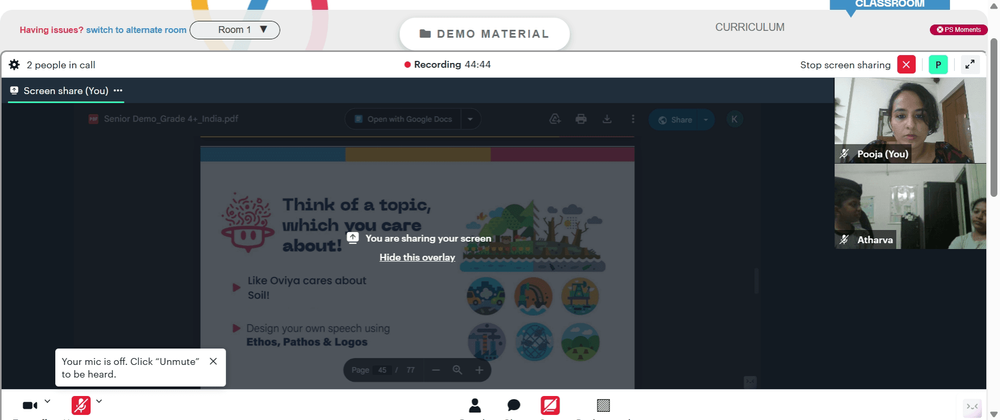Click the Recording 44:44 indicator

pos(448,64)
